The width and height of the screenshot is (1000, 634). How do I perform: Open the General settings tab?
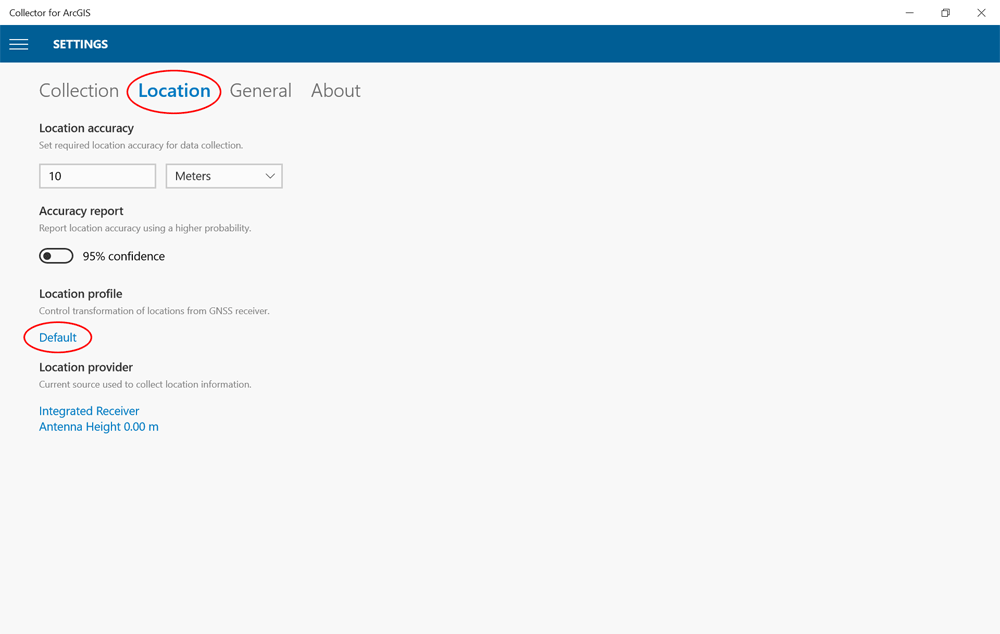tap(260, 91)
